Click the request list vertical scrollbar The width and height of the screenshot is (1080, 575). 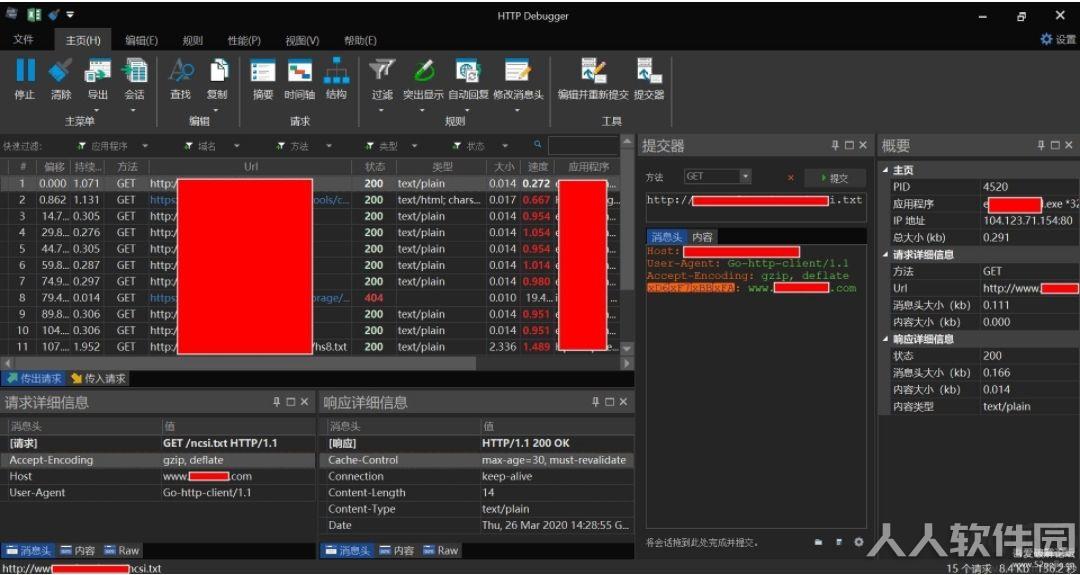click(x=627, y=244)
